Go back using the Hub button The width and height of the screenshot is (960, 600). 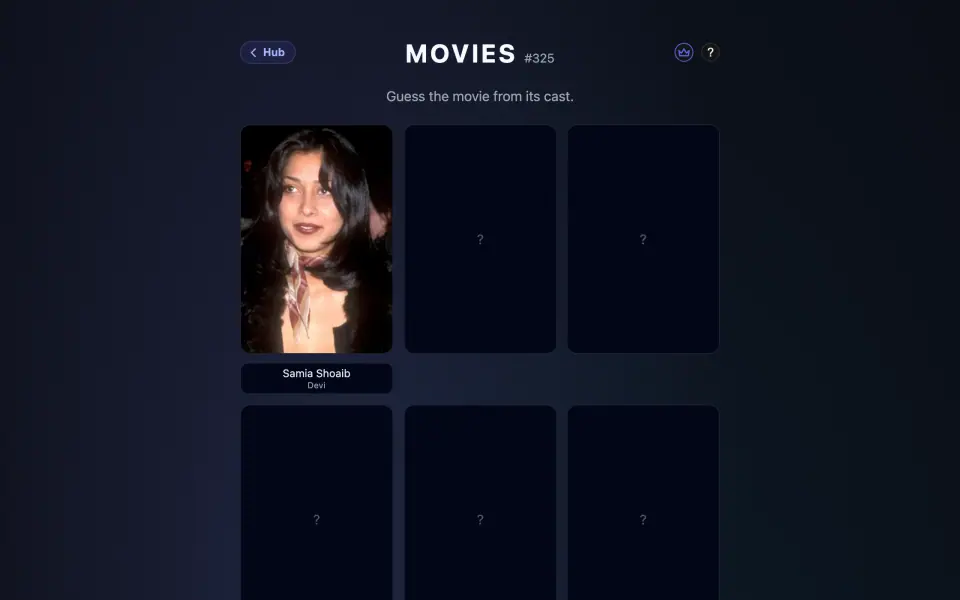tap(268, 53)
